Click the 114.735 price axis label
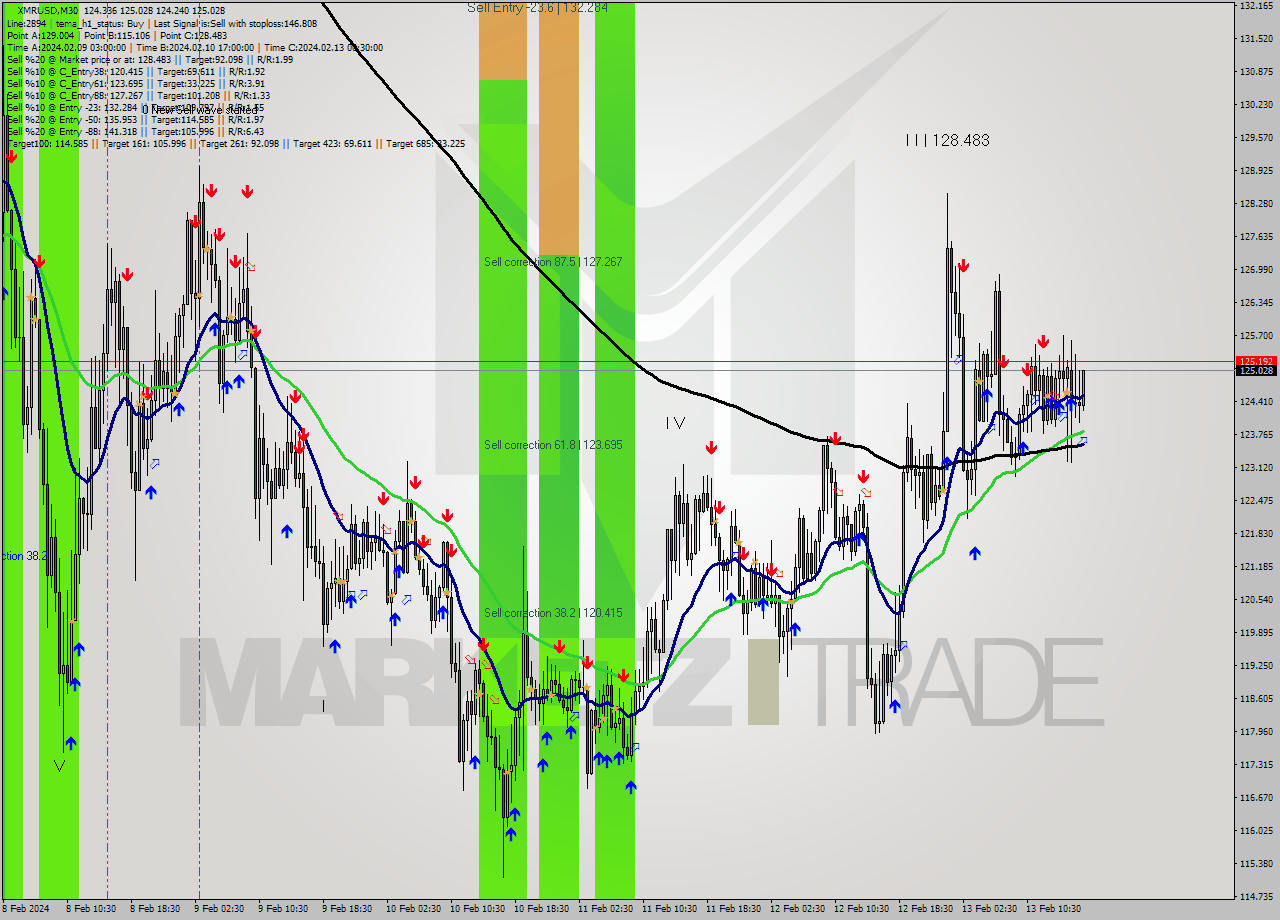 [x=1255, y=896]
